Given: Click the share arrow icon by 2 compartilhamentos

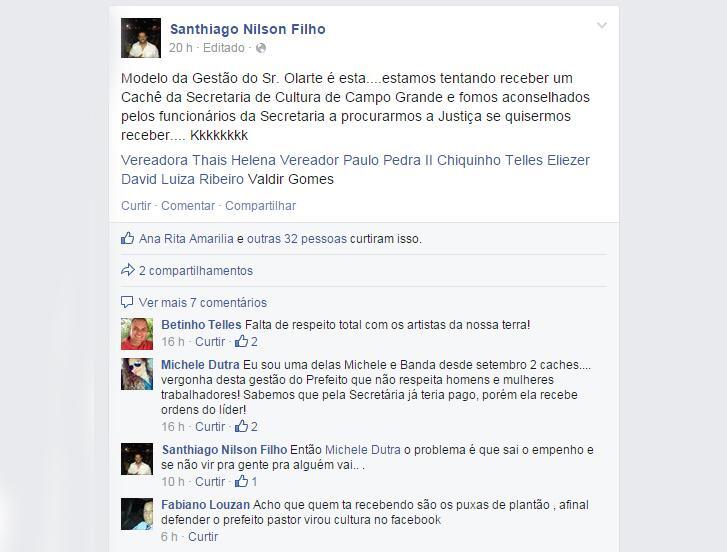Looking at the screenshot, I should coord(128,270).
